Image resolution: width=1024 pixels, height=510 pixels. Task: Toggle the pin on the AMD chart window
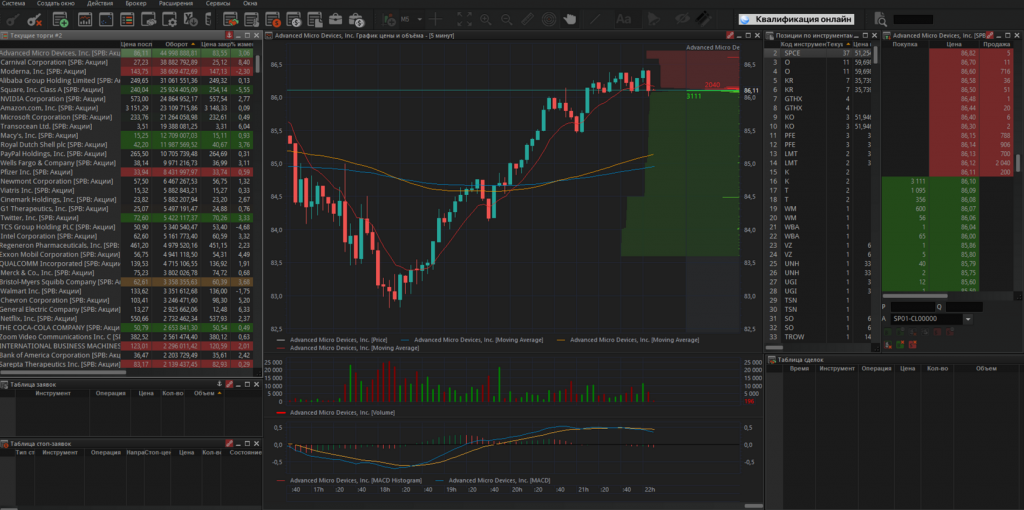pos(730,35)
